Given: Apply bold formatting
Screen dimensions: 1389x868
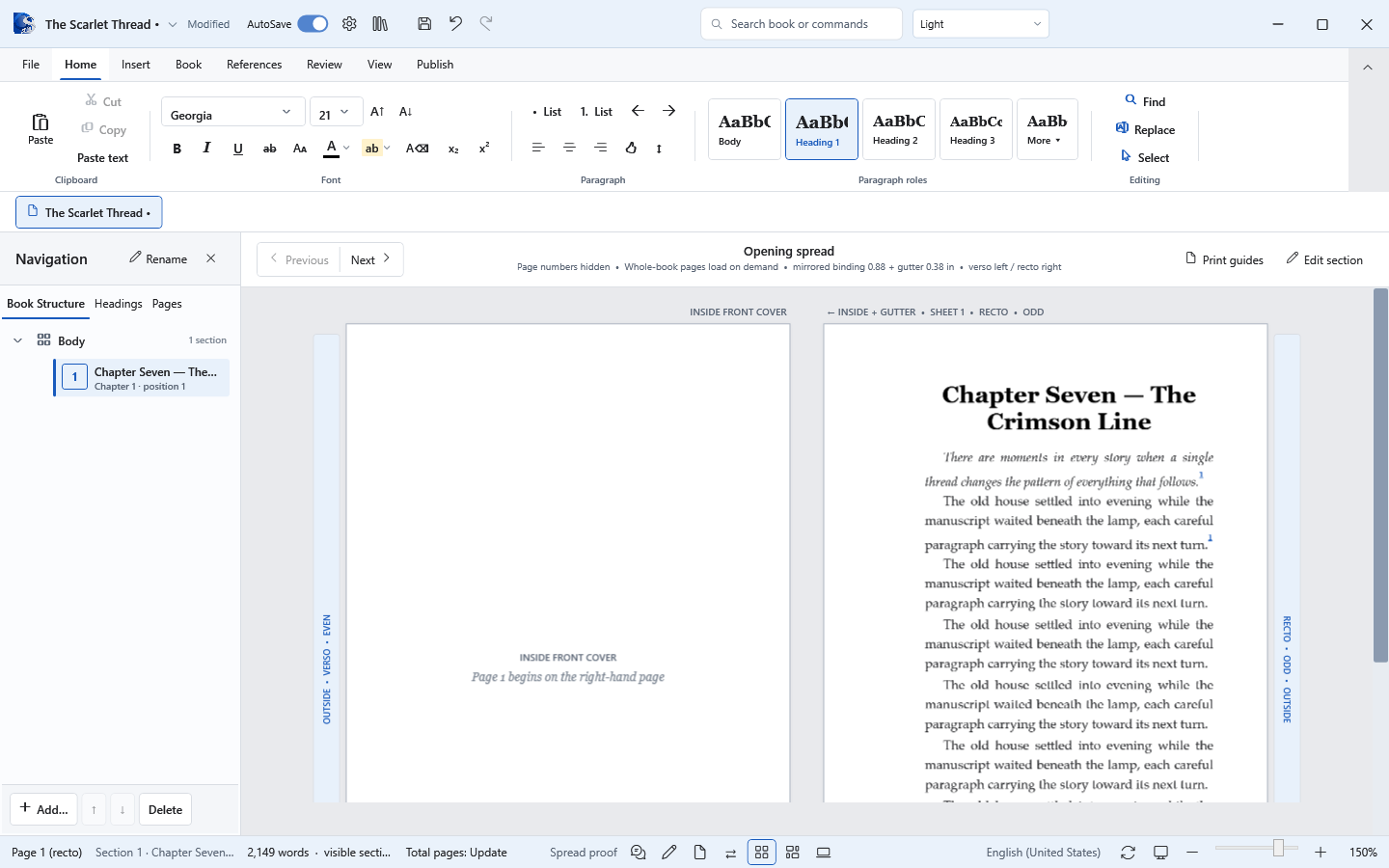Looking at the screenshot, I should coord(177,149).
